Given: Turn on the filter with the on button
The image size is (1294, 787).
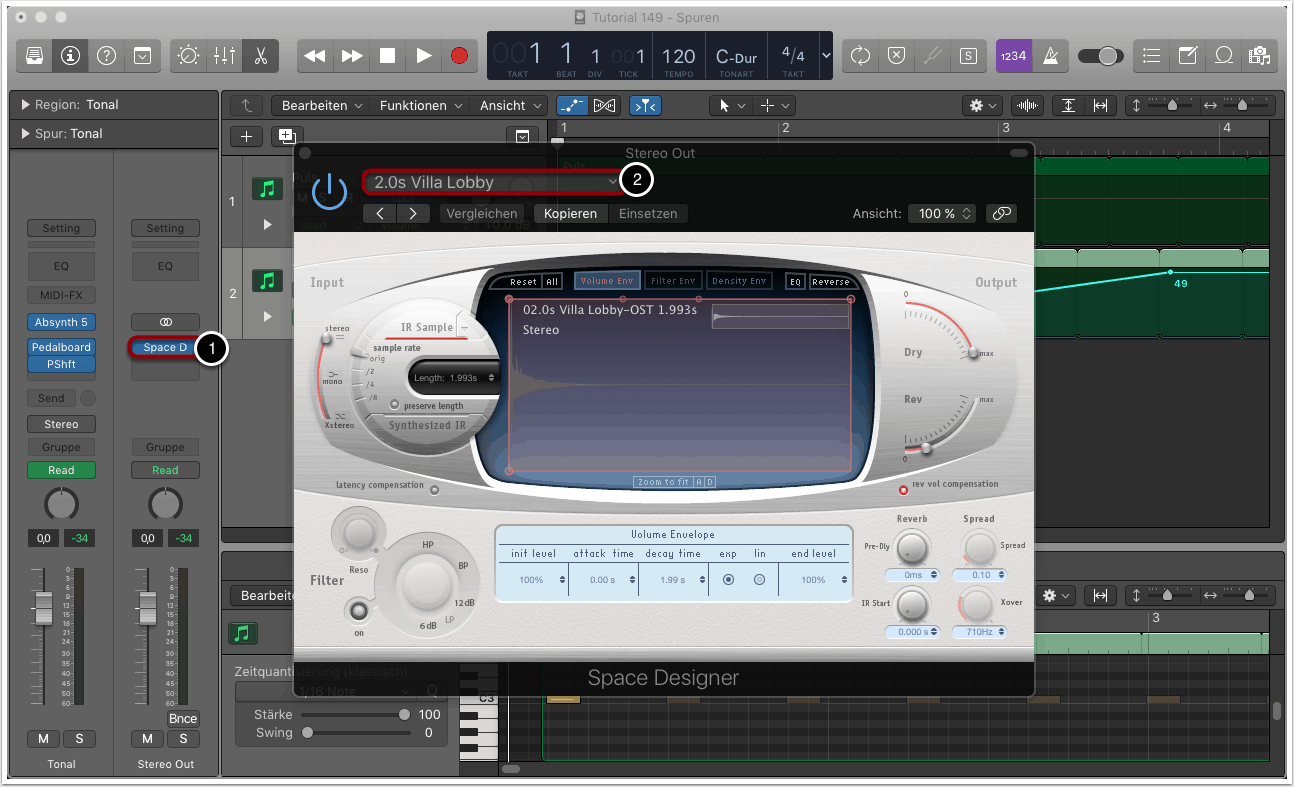Looking at the screenshot, I should pos(357,611).
